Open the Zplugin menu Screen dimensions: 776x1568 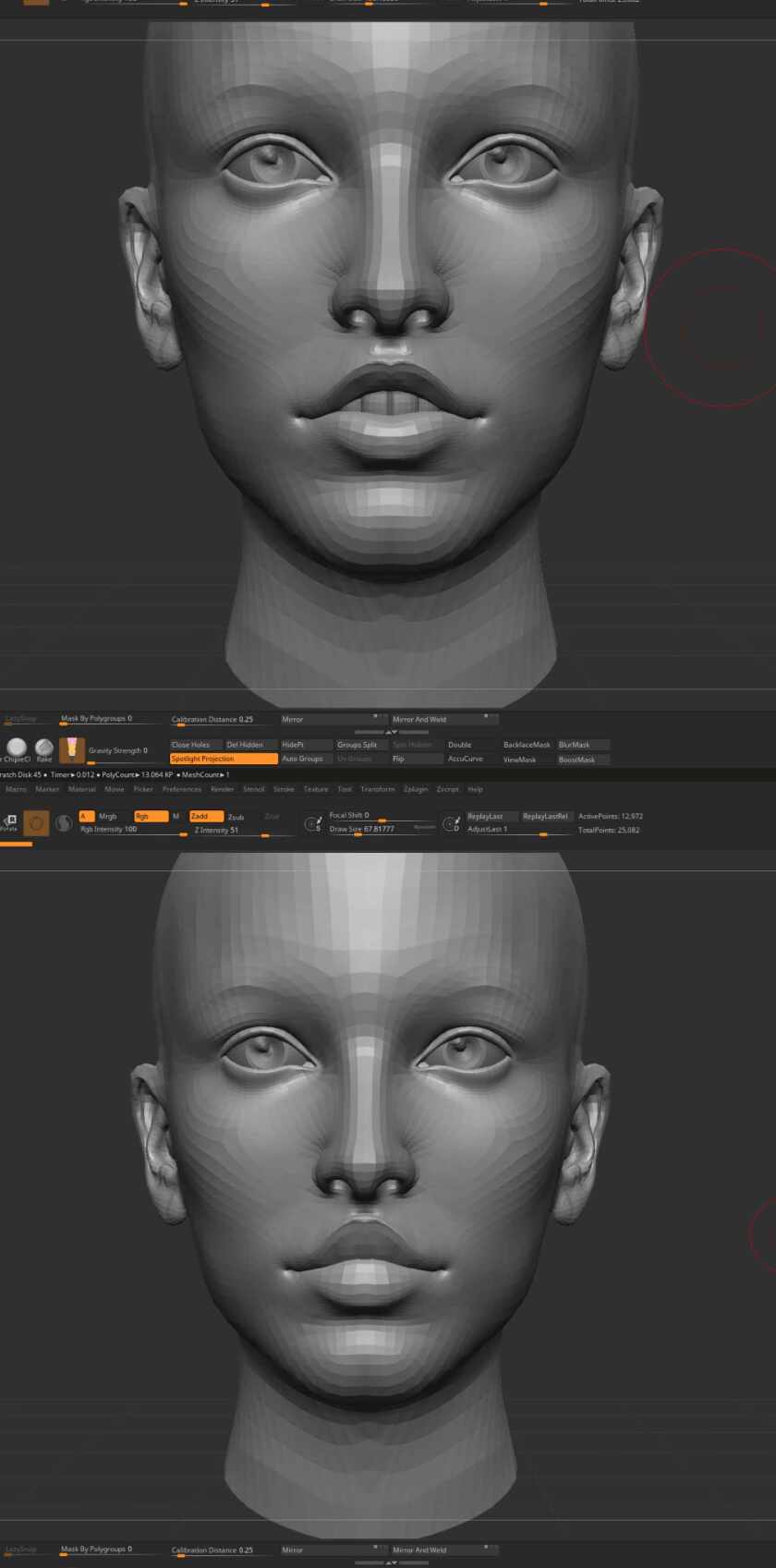point(416,789)
